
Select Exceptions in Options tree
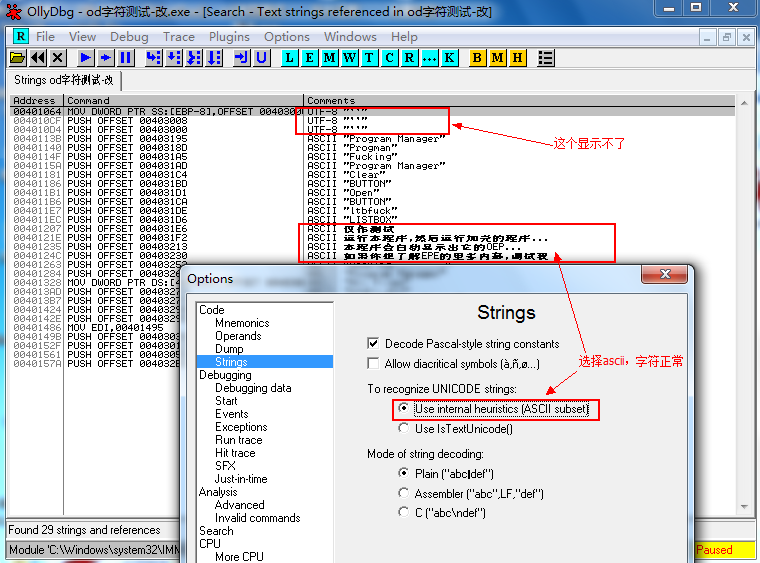pos(241,427)
